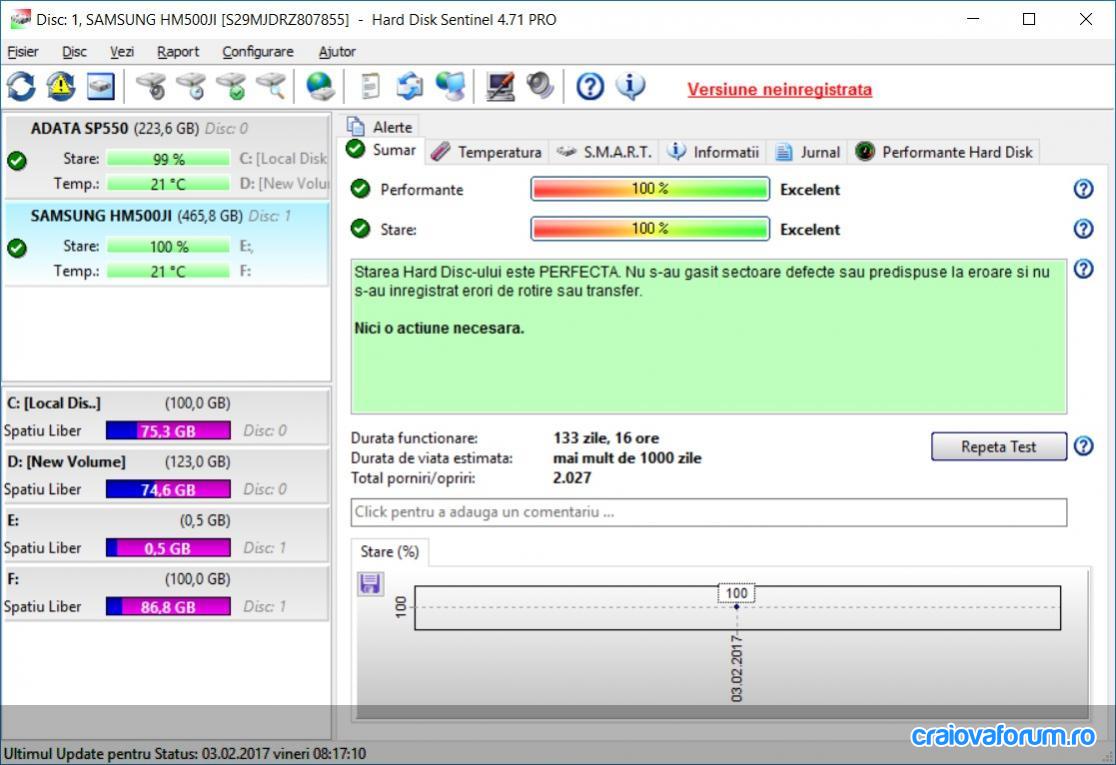Click the blue Refresh arrows toolbar icon
Screen dimensions: 1116x765
(21, 87)
